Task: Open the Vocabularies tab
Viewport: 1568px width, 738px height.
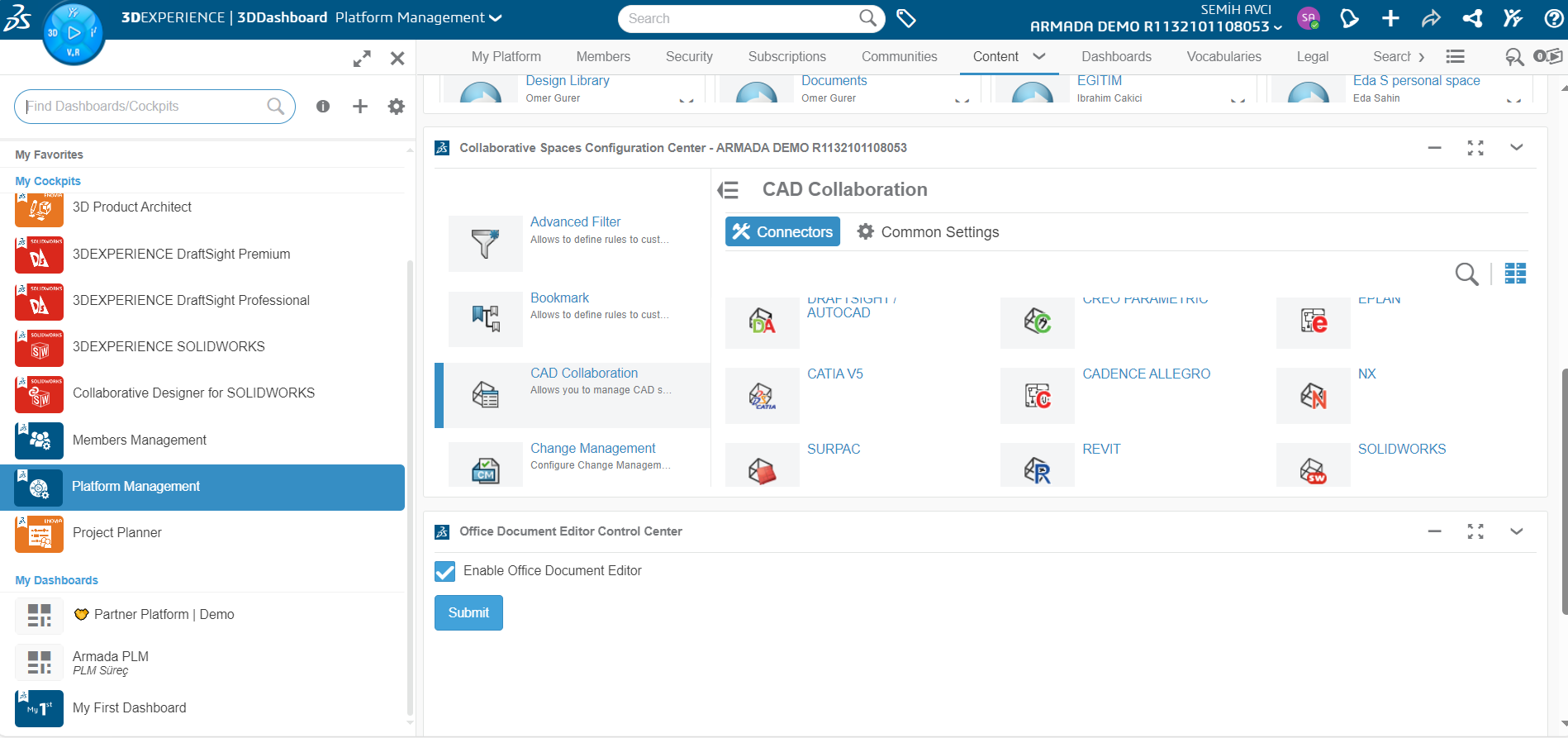Action: (x=1224, y=56)
